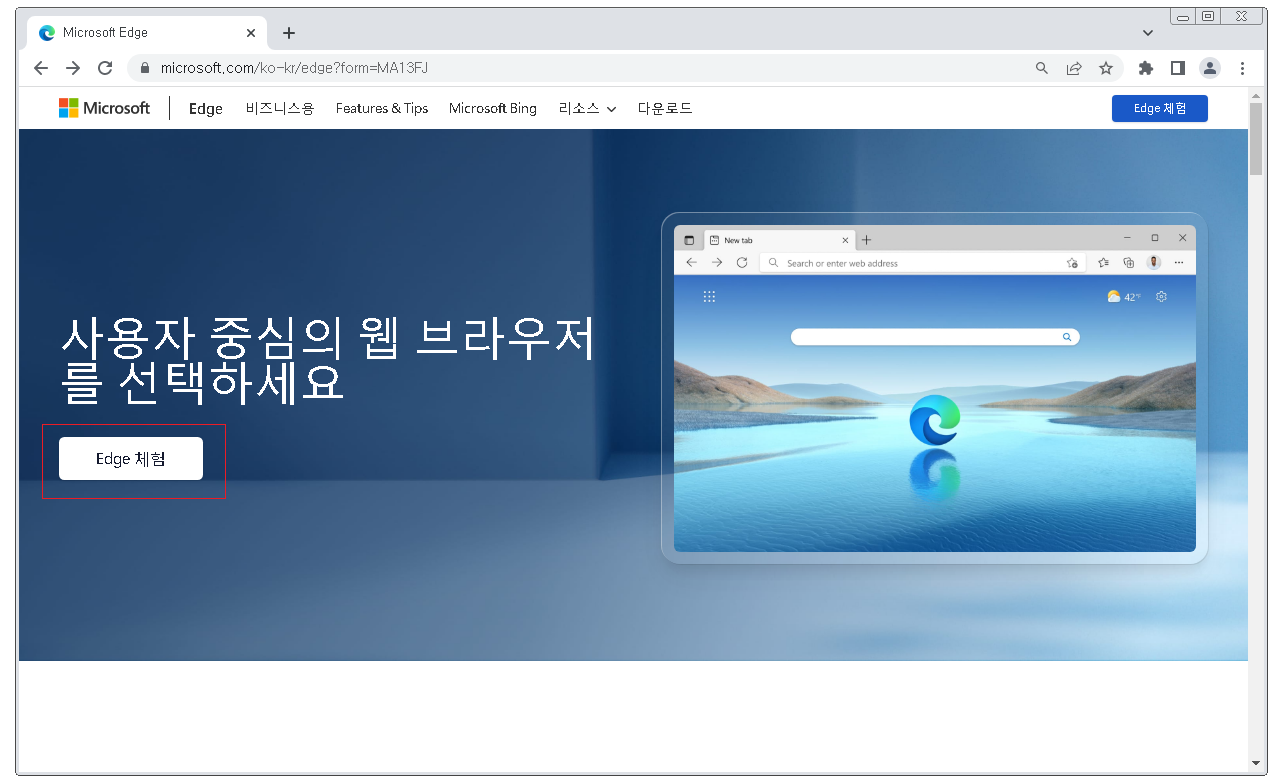Open the 비즈니스용 menu item
Screen dimensions: 1276x780
[280, 108]
